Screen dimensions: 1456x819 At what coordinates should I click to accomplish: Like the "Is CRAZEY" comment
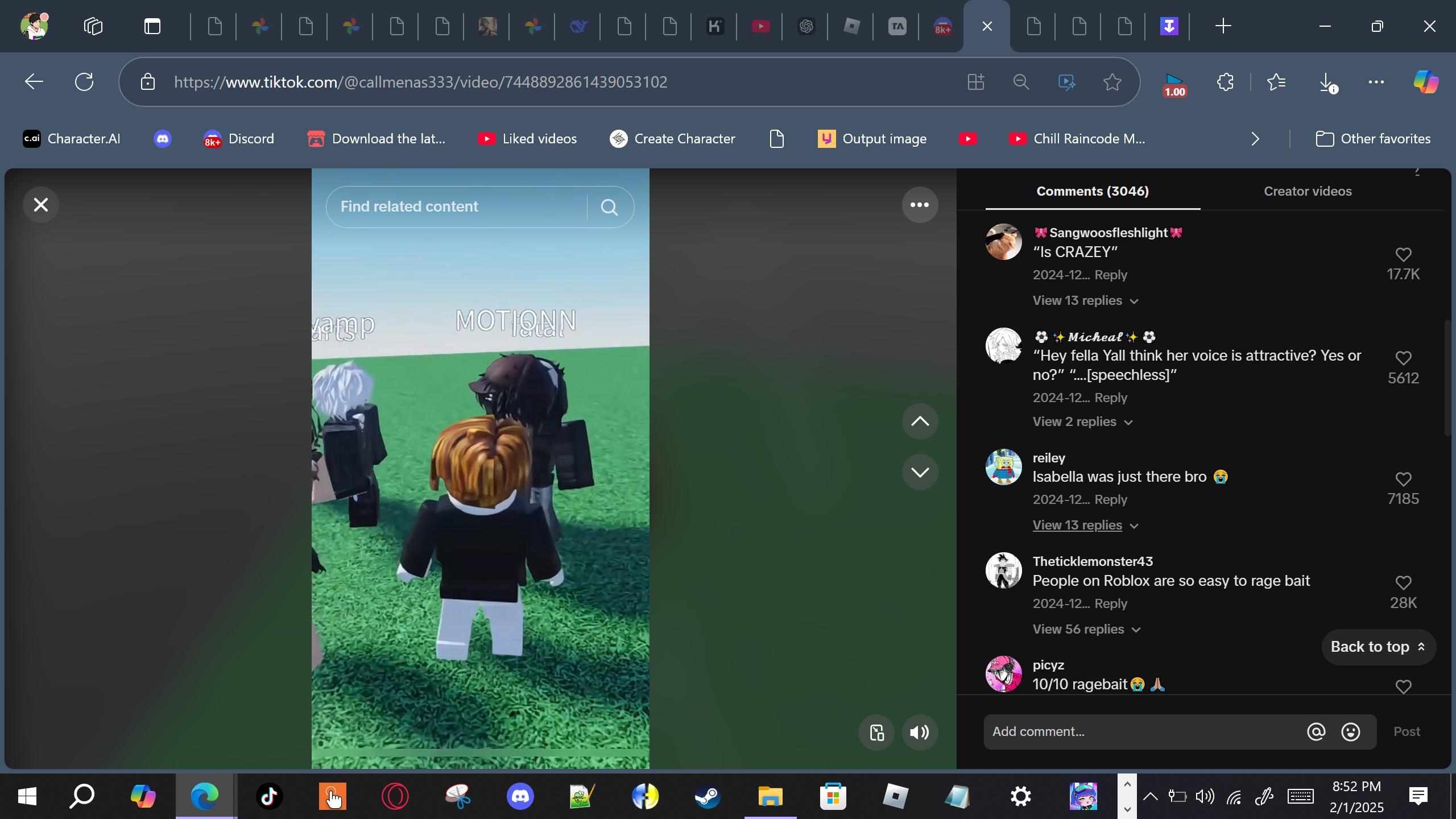click(1403, 255)
